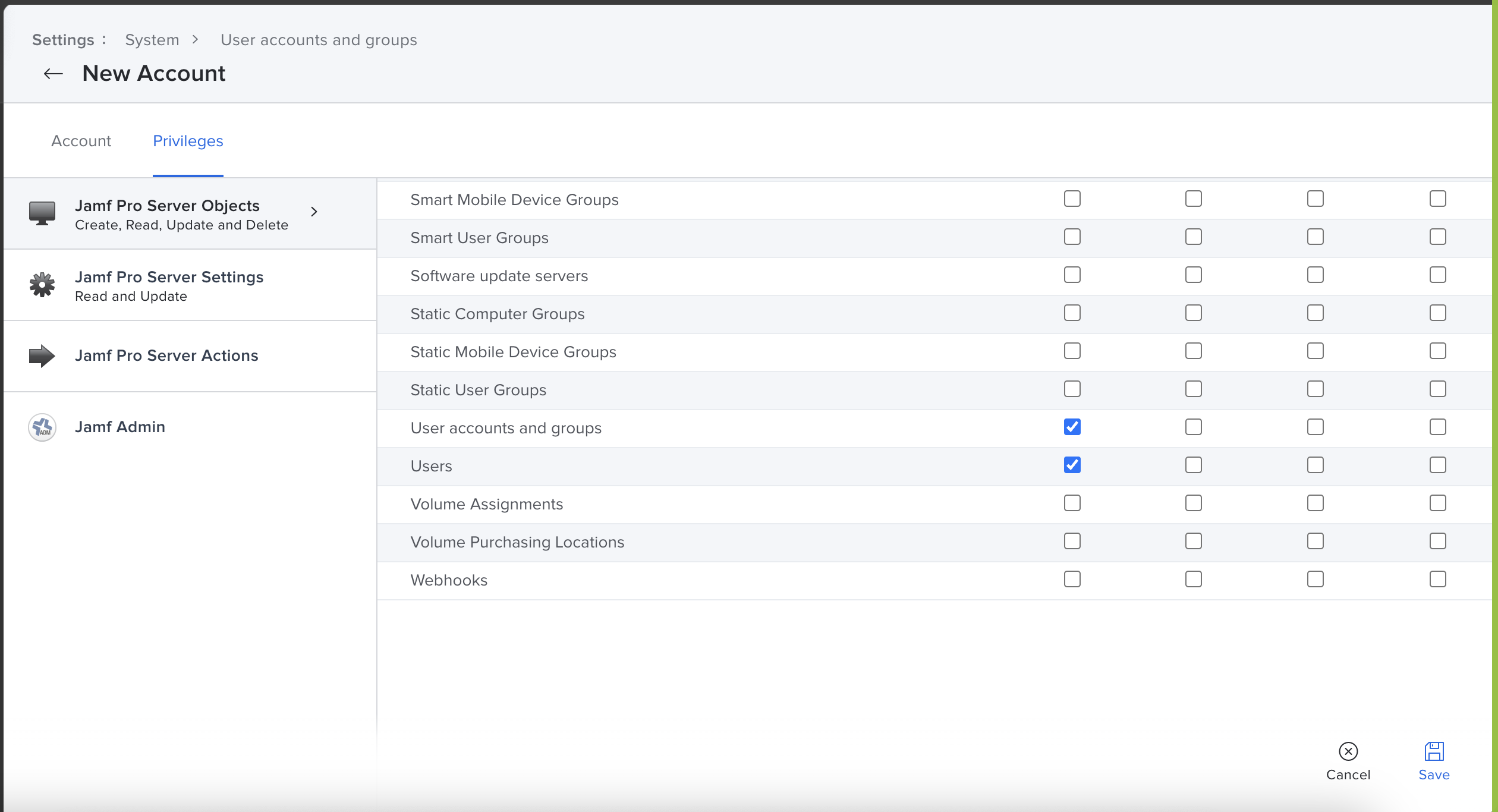Click Create, Read, Update and Delete subtitle
The height and width of the screenshot is (812, 1498).
(x=181, y=225)
